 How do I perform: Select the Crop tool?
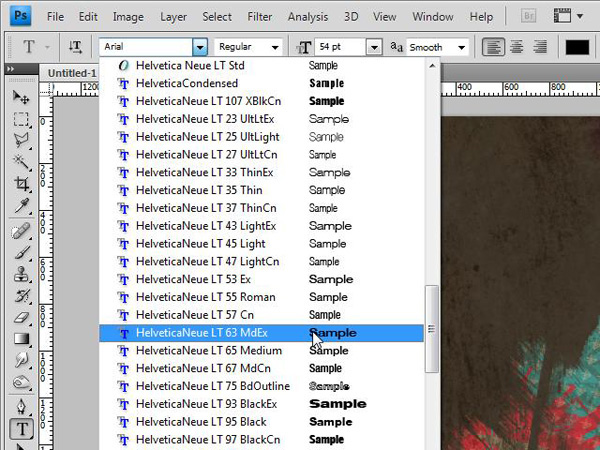click(x=21, y=184)
